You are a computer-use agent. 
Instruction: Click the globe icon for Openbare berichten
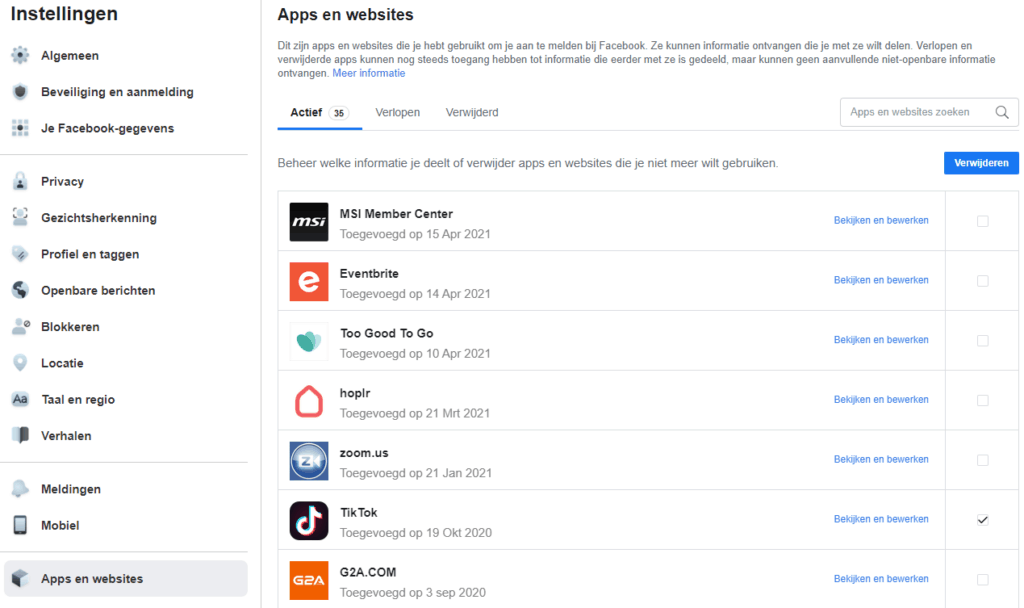tap(20, 290)
